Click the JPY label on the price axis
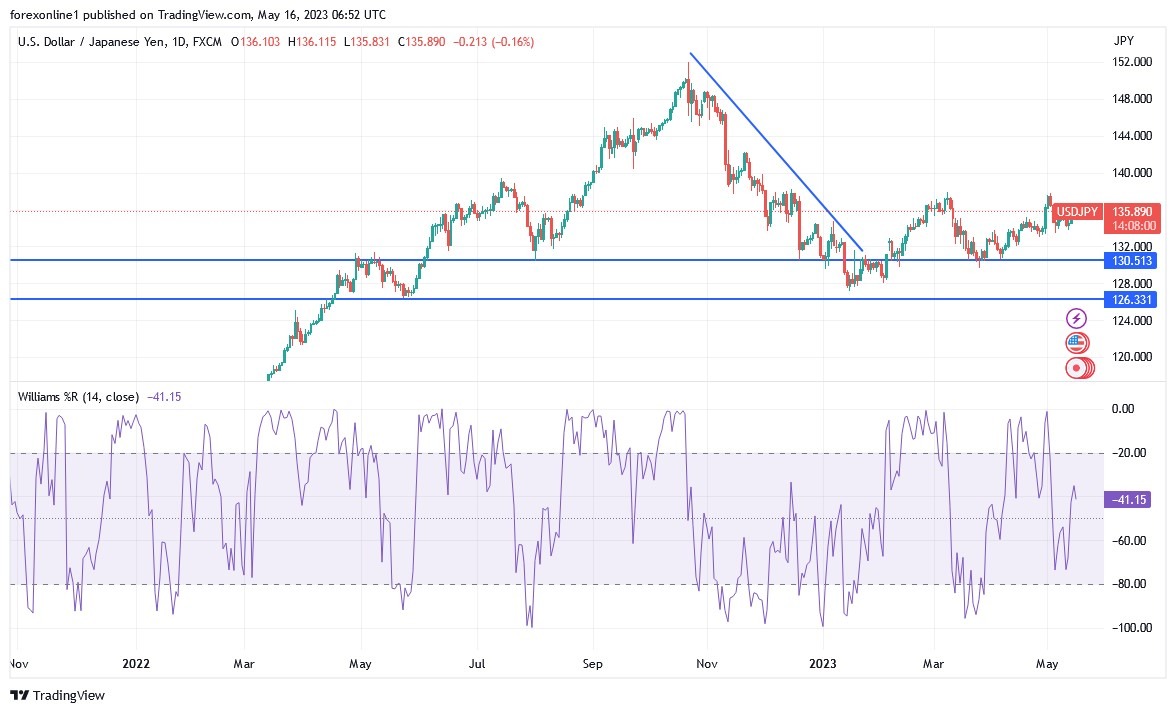Viewport: 1176px width, 713px height. click(1124, 41)
